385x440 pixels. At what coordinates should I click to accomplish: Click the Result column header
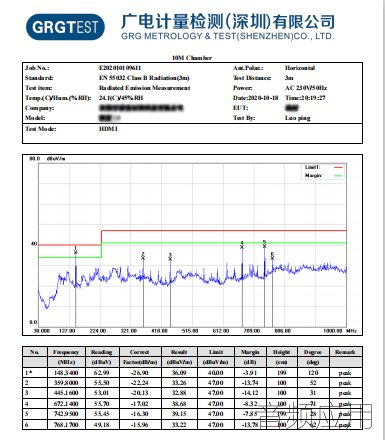click(x=179, y=352)
